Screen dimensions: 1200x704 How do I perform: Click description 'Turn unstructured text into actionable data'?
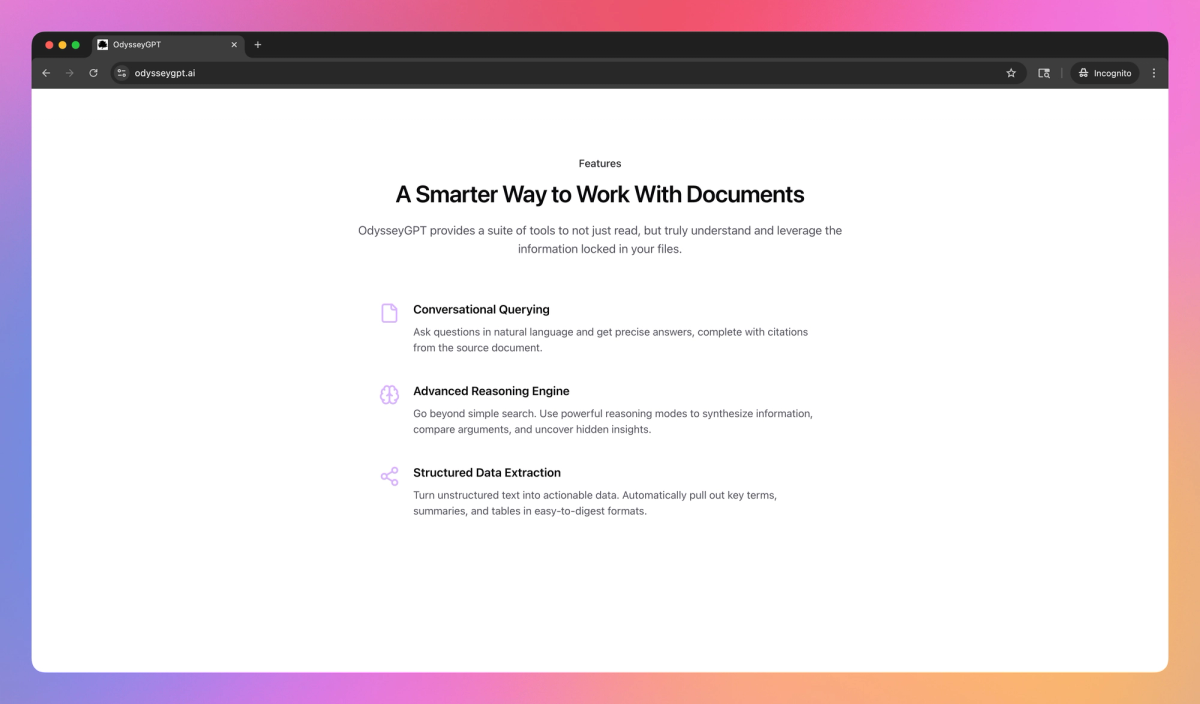point(595,503)
